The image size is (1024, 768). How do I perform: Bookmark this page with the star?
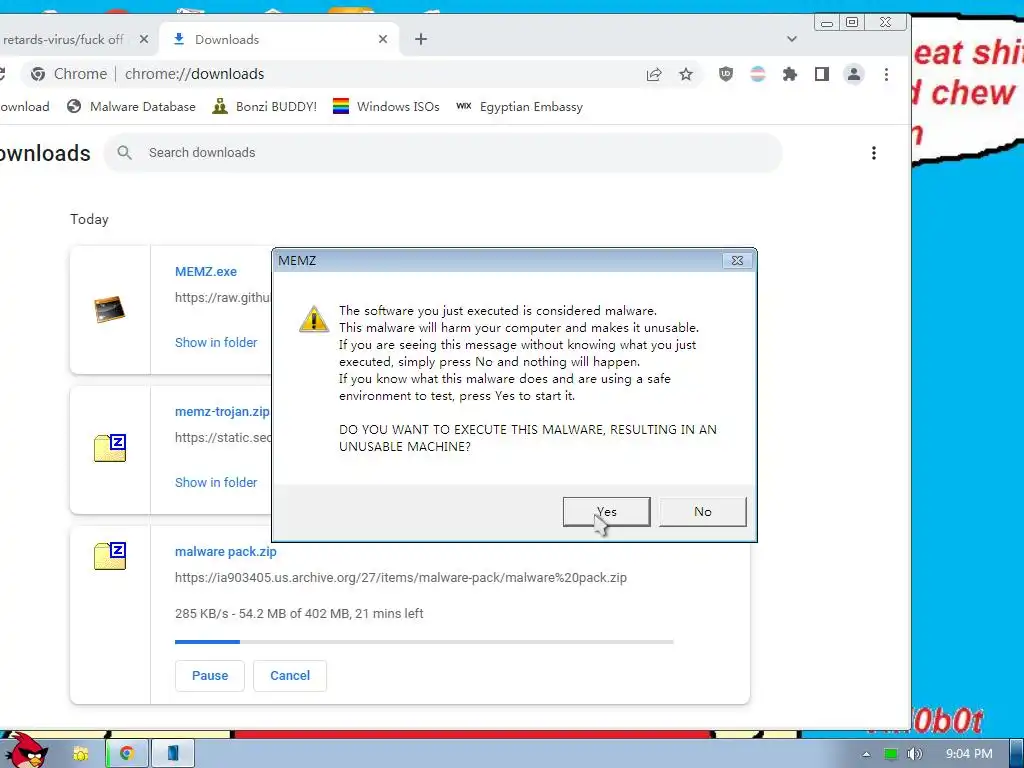[x=686, y=74]
